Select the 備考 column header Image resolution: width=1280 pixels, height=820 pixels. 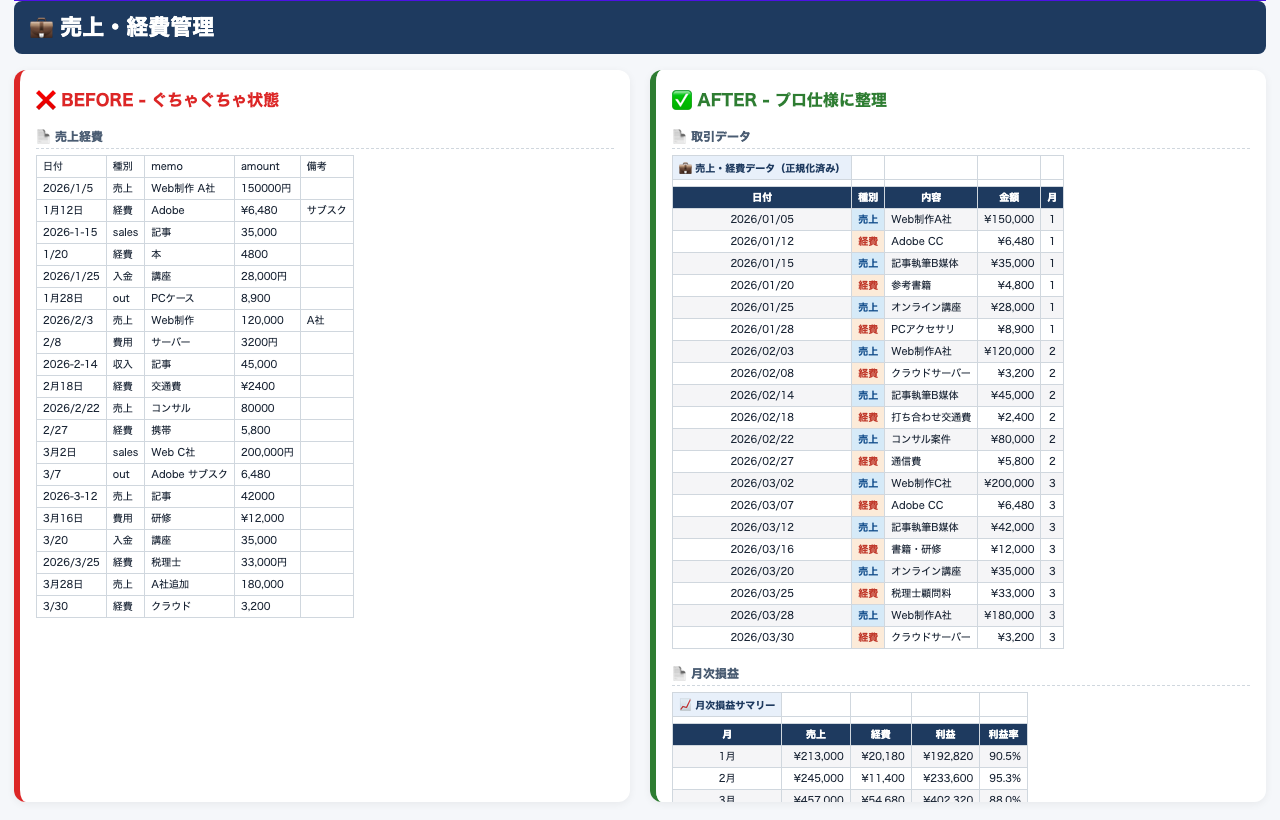coord(327,166)
